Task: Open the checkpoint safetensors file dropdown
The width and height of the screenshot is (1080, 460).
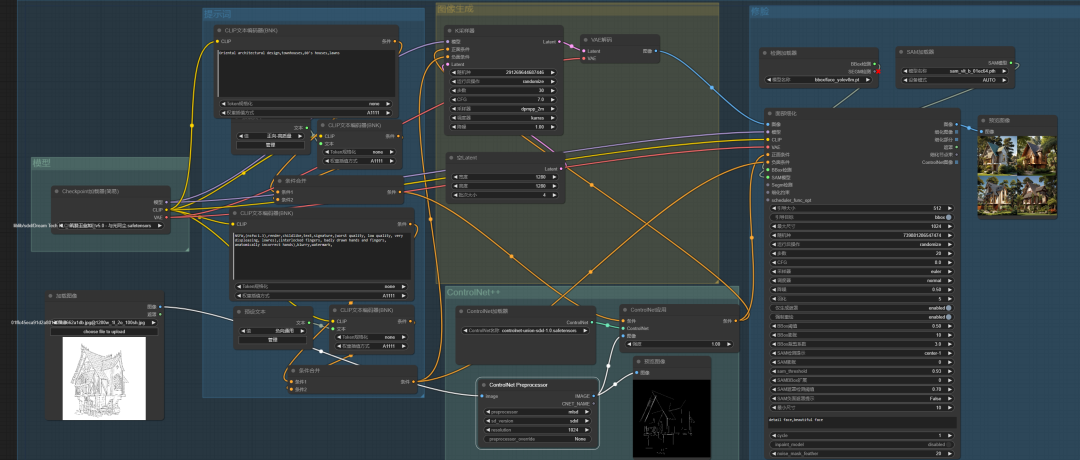Action: click(111, 225)
